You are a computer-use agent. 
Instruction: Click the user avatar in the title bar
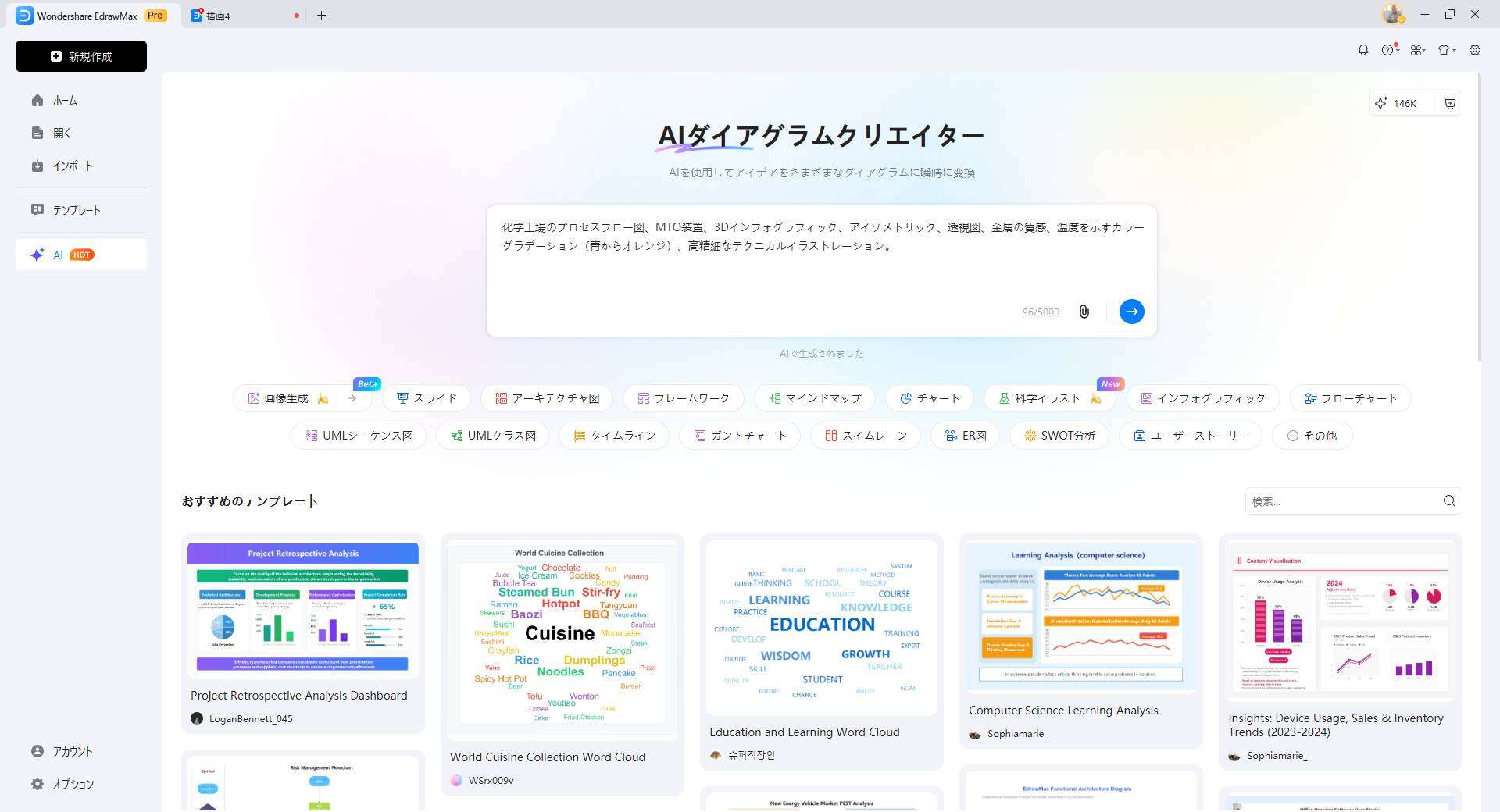[1393, 14]
